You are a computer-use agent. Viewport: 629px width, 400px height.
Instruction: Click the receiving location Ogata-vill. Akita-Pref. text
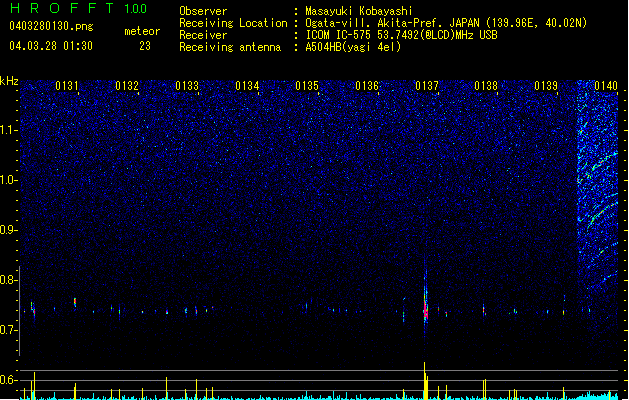point(446,23)
